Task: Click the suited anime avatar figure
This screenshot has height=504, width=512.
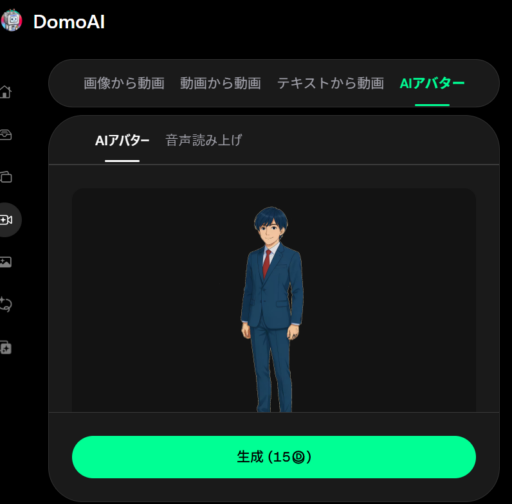Action: [x=272, y=309]
